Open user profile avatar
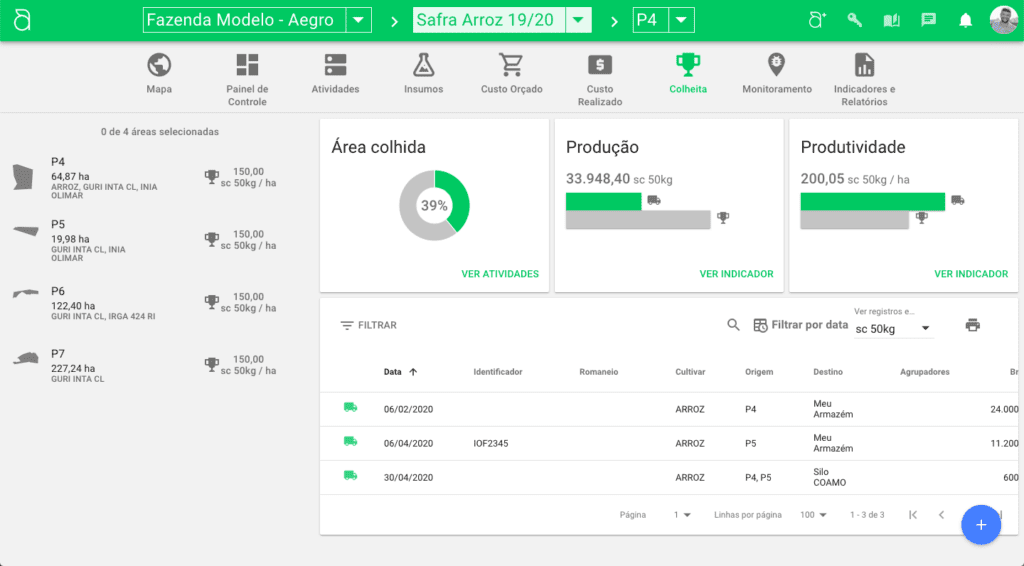The width and height of the screenshot is (1024, 566). 1003,20
